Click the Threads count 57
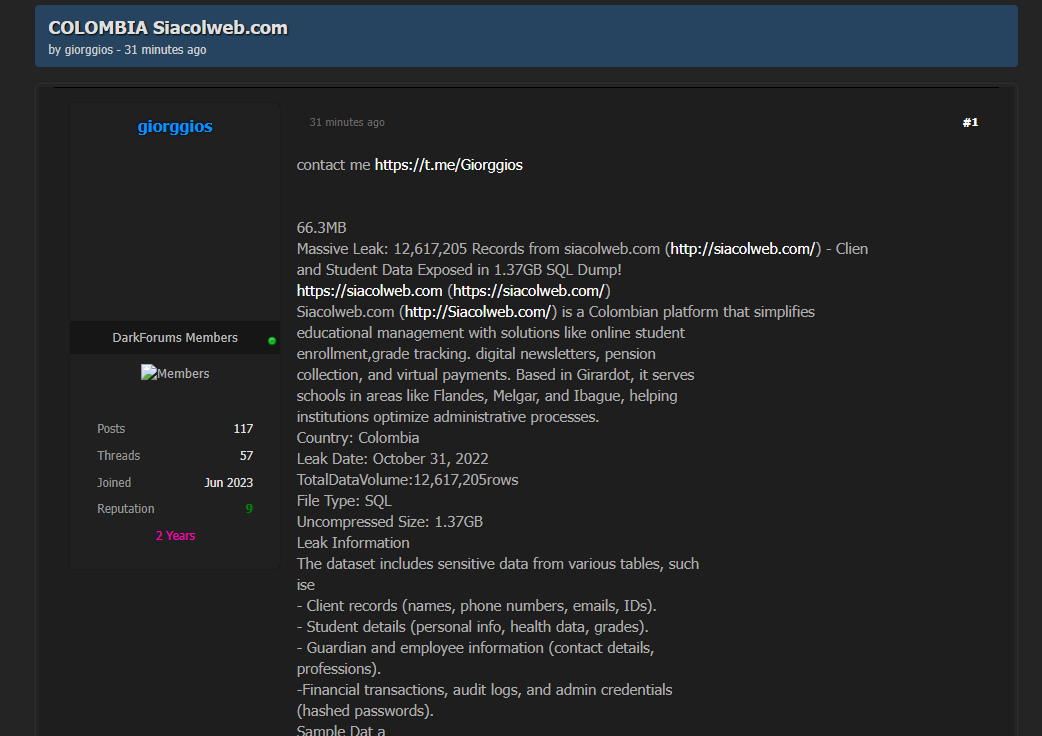Screen dimensions: 1042x736 coord(247,456)
